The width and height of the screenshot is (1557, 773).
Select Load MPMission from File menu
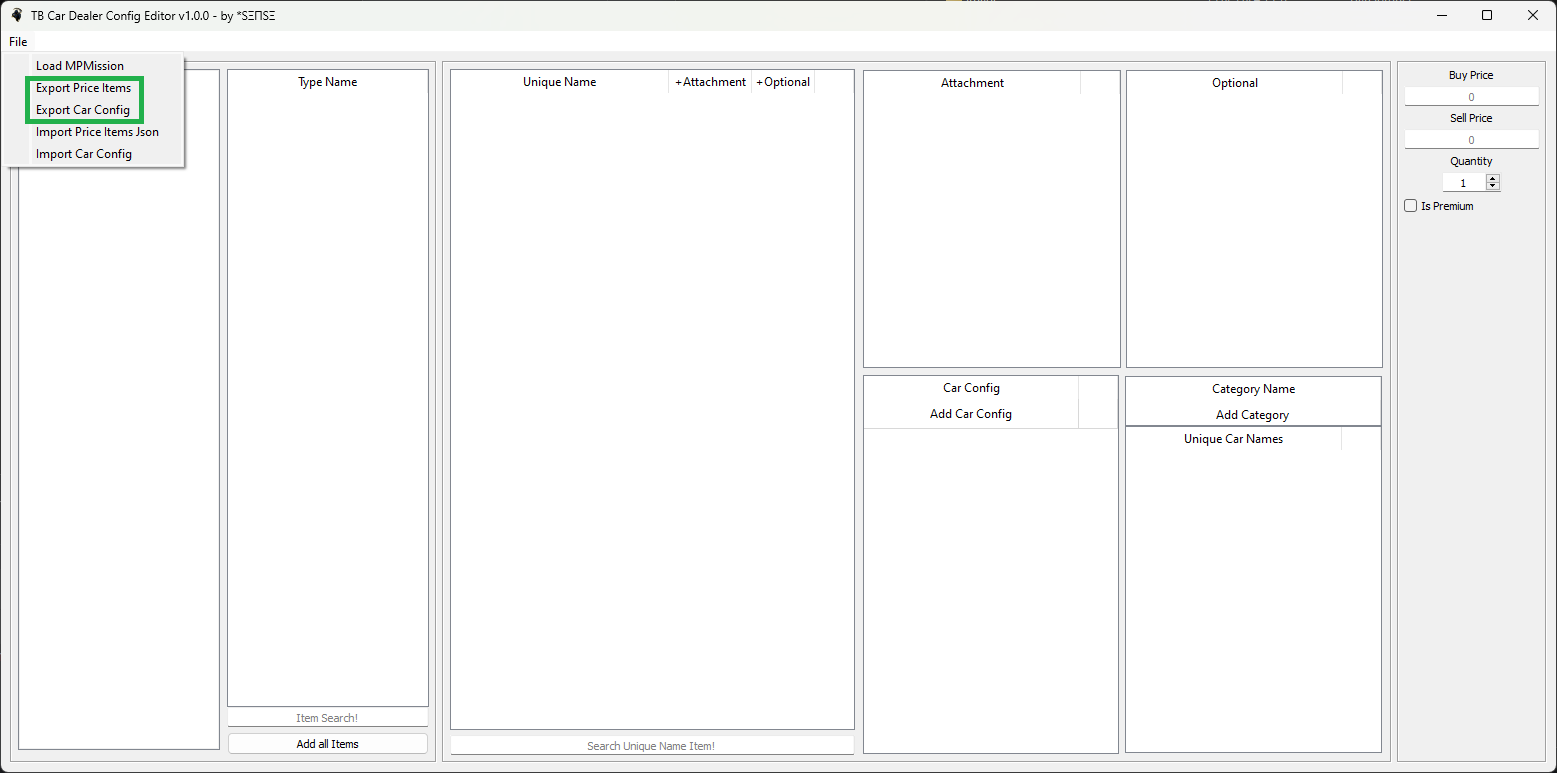(x=80, y=66)
